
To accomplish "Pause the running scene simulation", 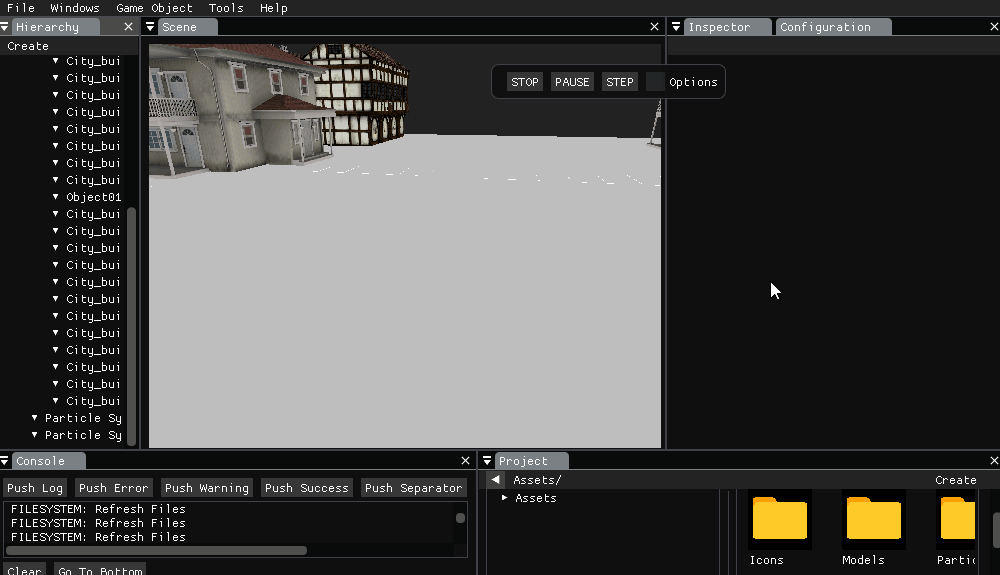I will (x=572, y=82).
